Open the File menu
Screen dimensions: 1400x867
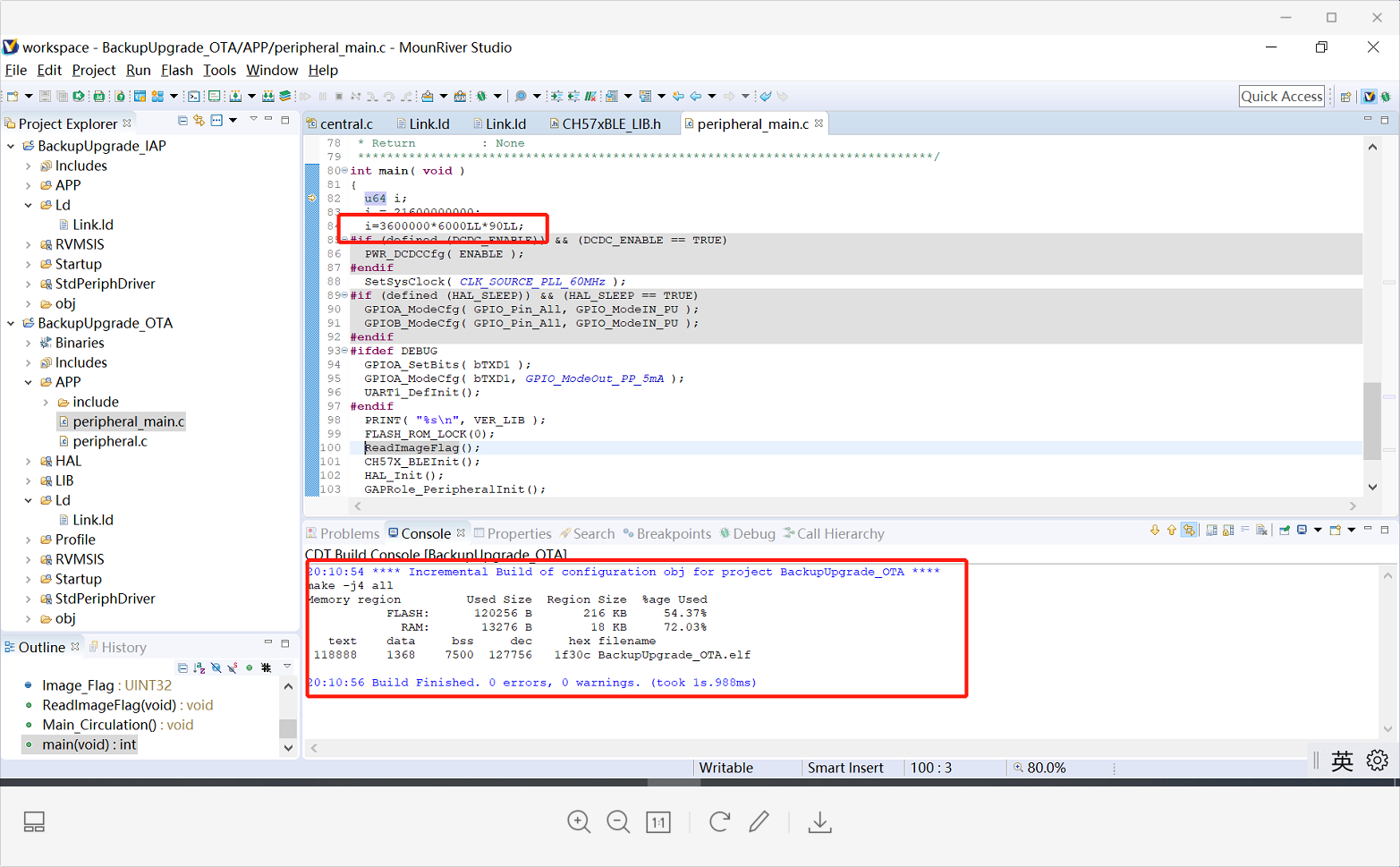click(16, 70)
